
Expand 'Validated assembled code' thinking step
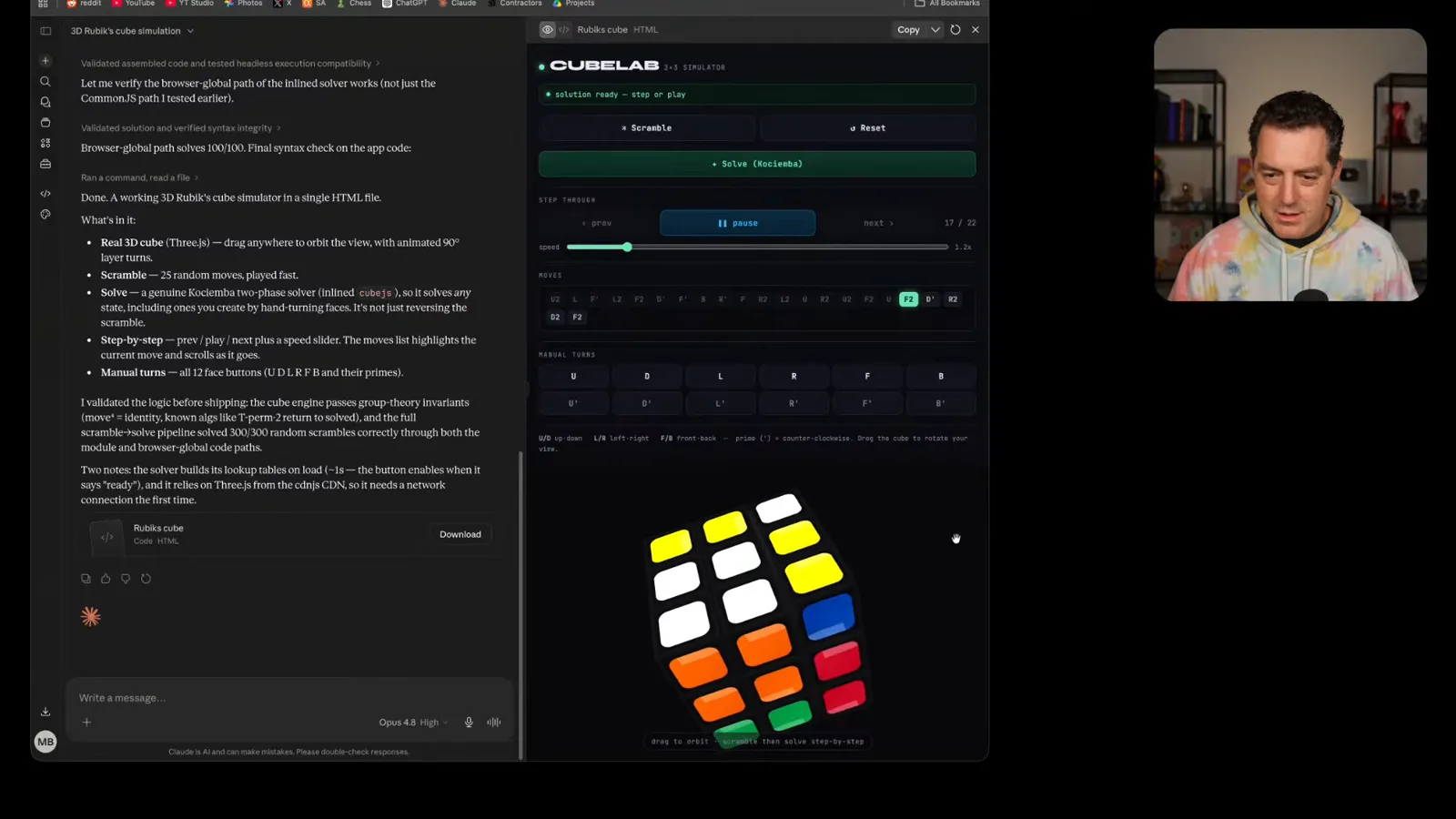click(x=230, y=64)
